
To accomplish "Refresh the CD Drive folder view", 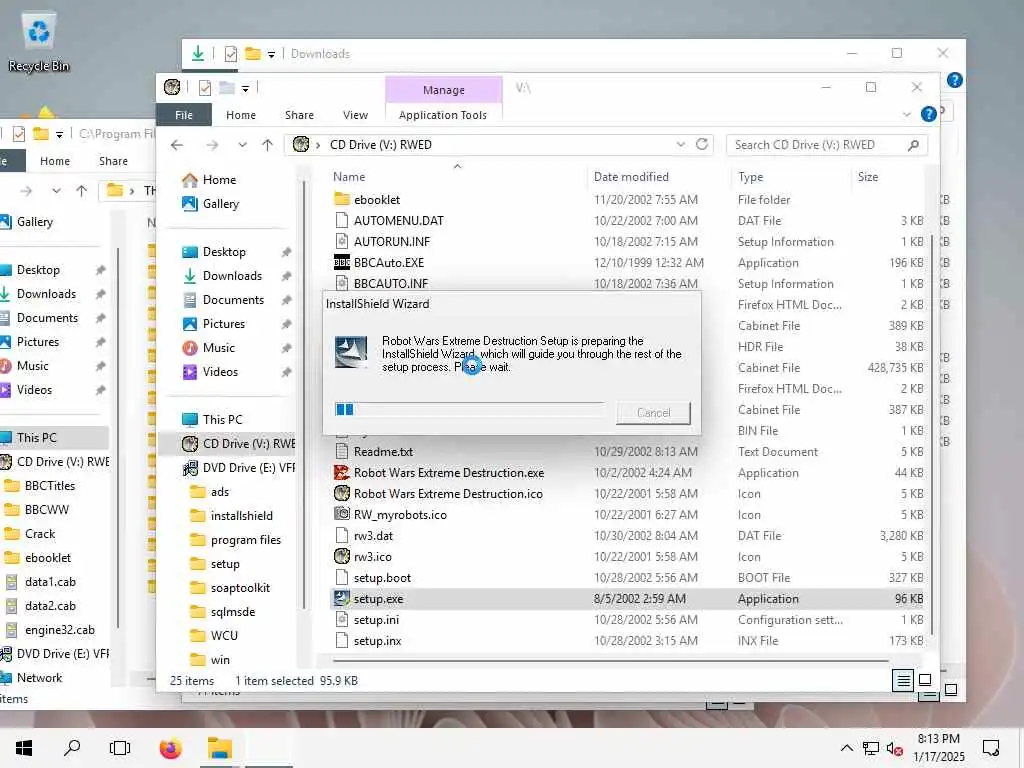I will tap(702, 144).
